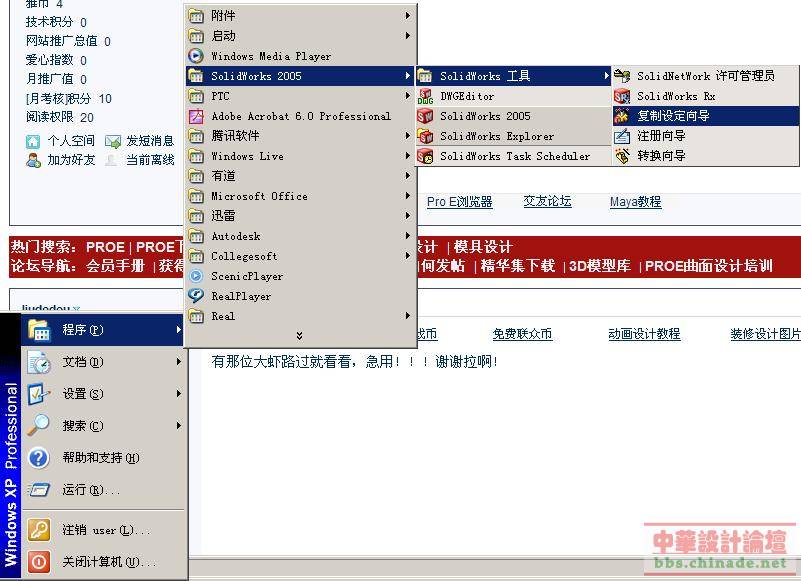
Task: Open the highlighted SolidWorks 2005 folder entry
Action: tap(300, 76)
